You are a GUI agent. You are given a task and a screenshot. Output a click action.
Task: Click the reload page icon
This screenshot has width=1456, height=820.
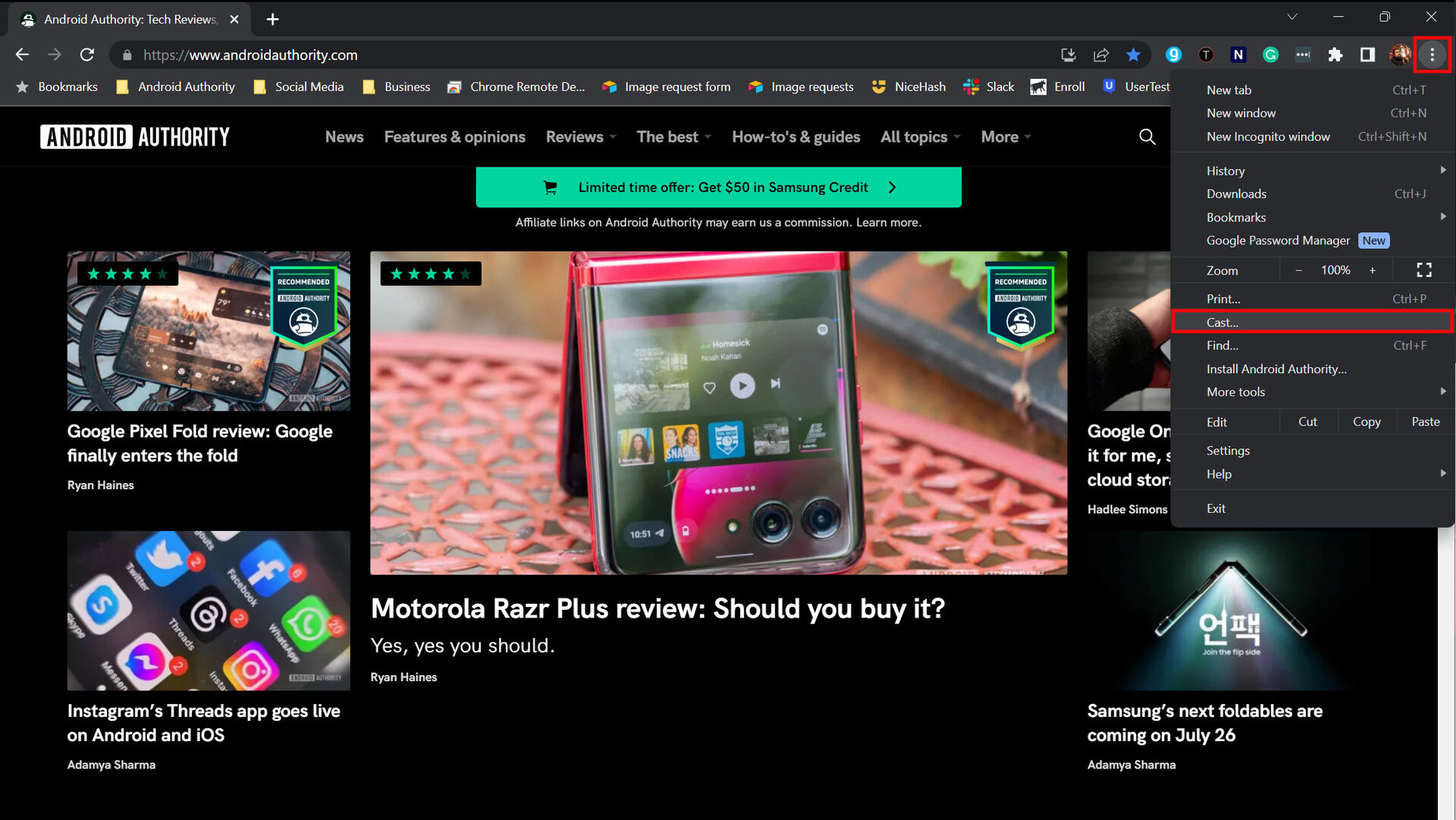[87, 55]
